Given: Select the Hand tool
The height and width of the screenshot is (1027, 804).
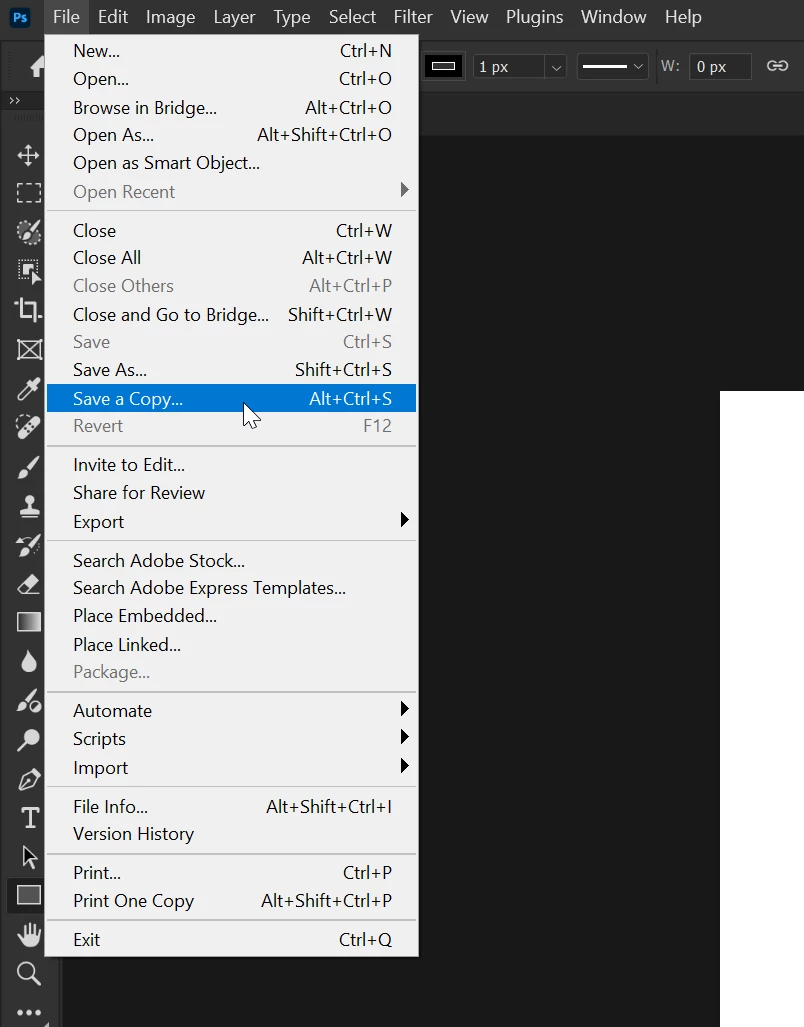Looking at the screenshot, I should 28,935.
